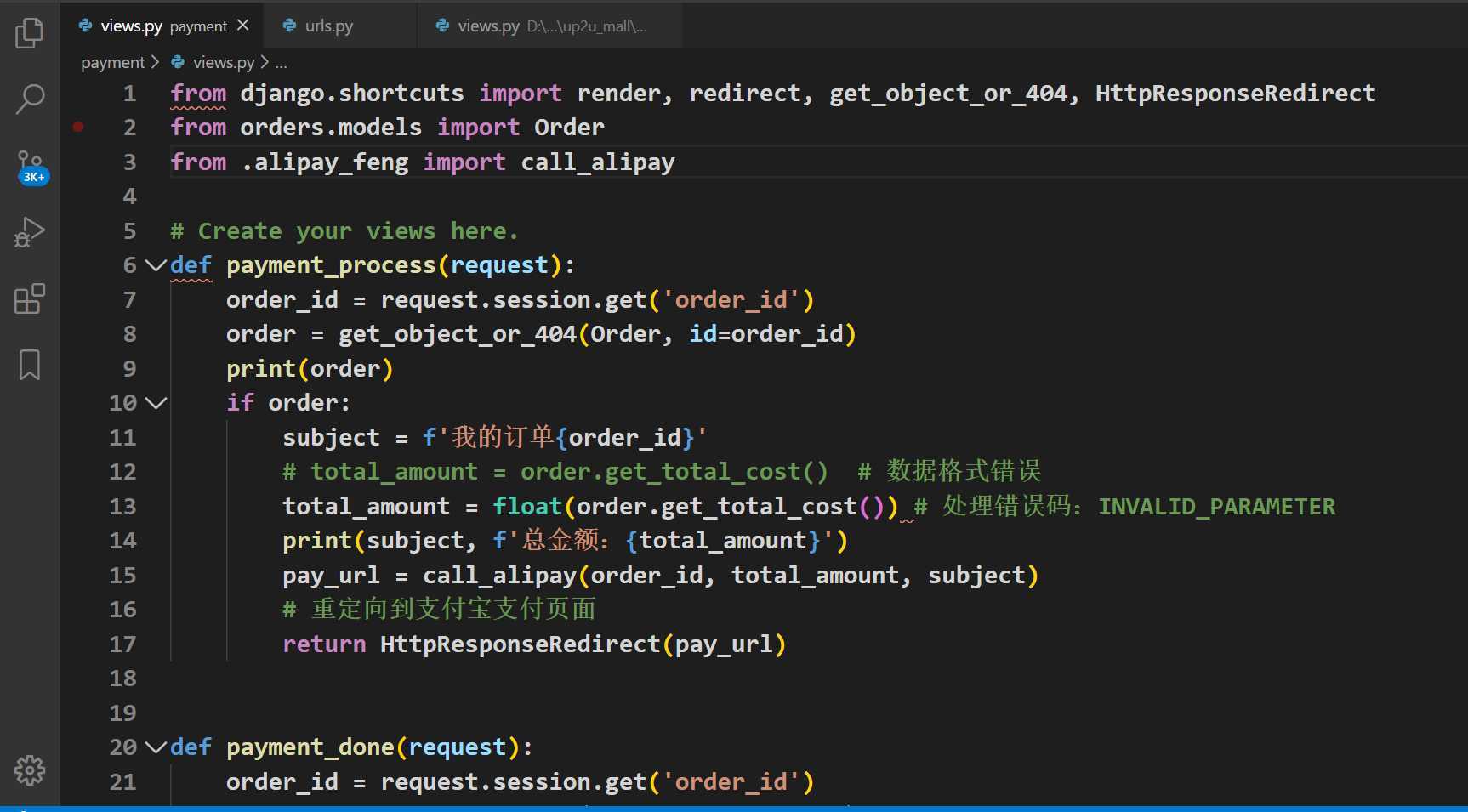The height and width of the screenshot is (812, 1468).
Task: Click the 'return' keyword on line 17
Action: pyautogui.click(x=324, y=644)
